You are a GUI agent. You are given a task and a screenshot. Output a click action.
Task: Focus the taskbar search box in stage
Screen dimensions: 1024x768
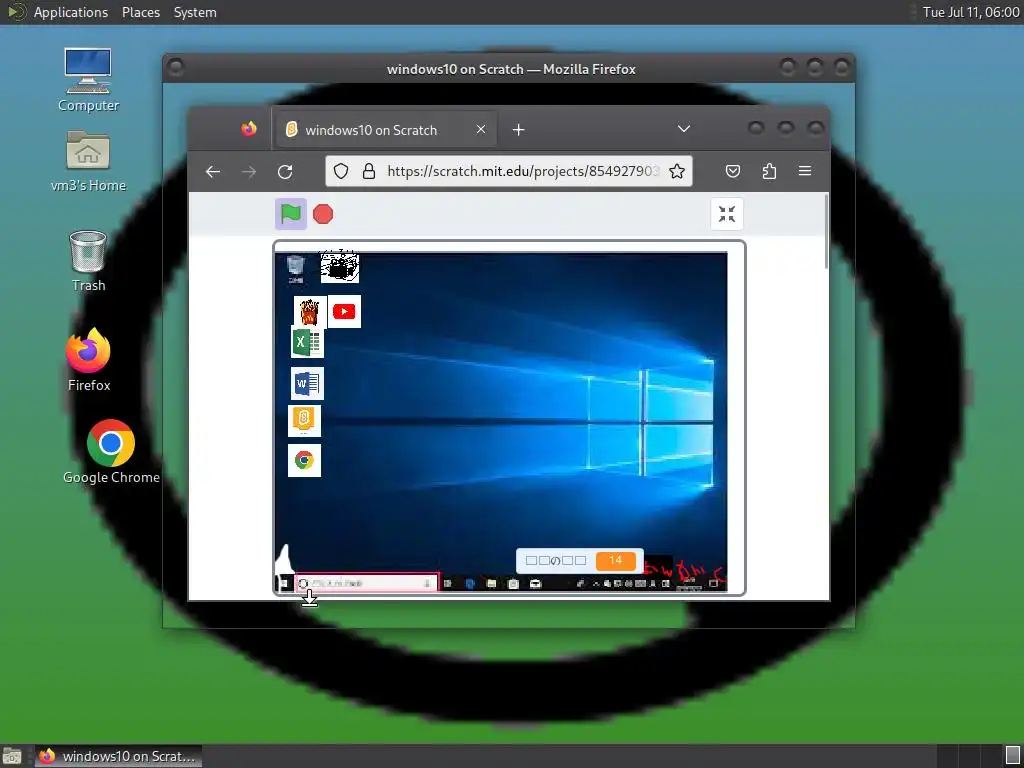[366, 583]
